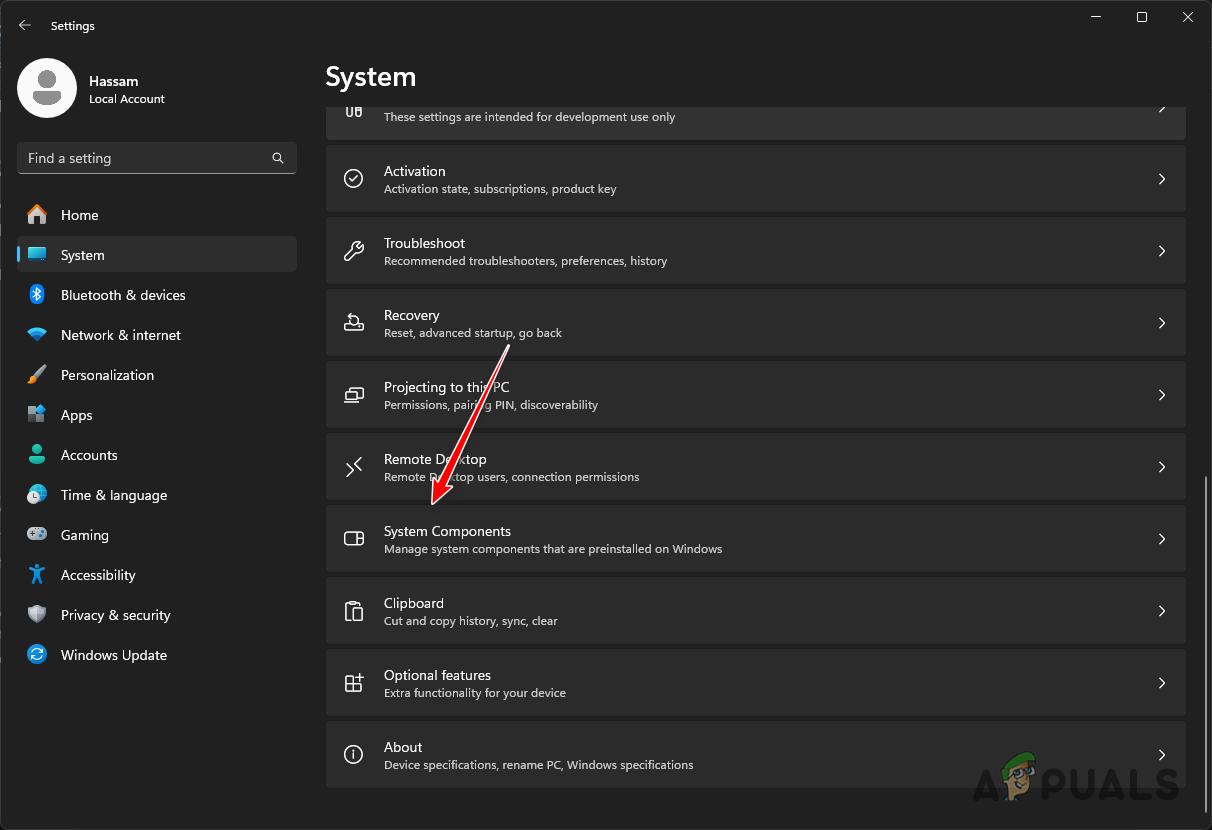Click the Clipboard icon

click(x=353, y=610)
